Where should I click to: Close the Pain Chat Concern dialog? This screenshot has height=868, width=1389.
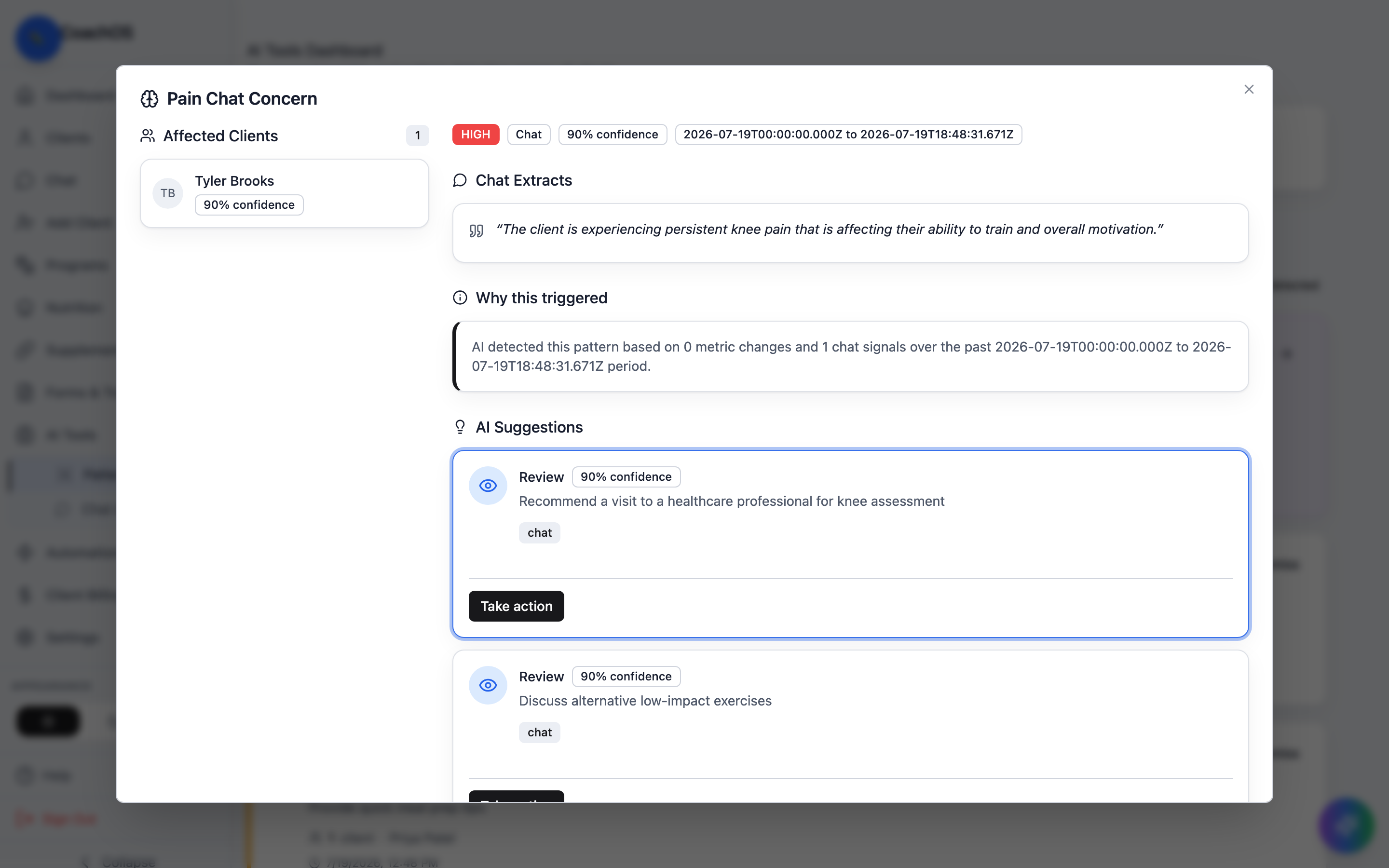click(x=1248, y=90)
